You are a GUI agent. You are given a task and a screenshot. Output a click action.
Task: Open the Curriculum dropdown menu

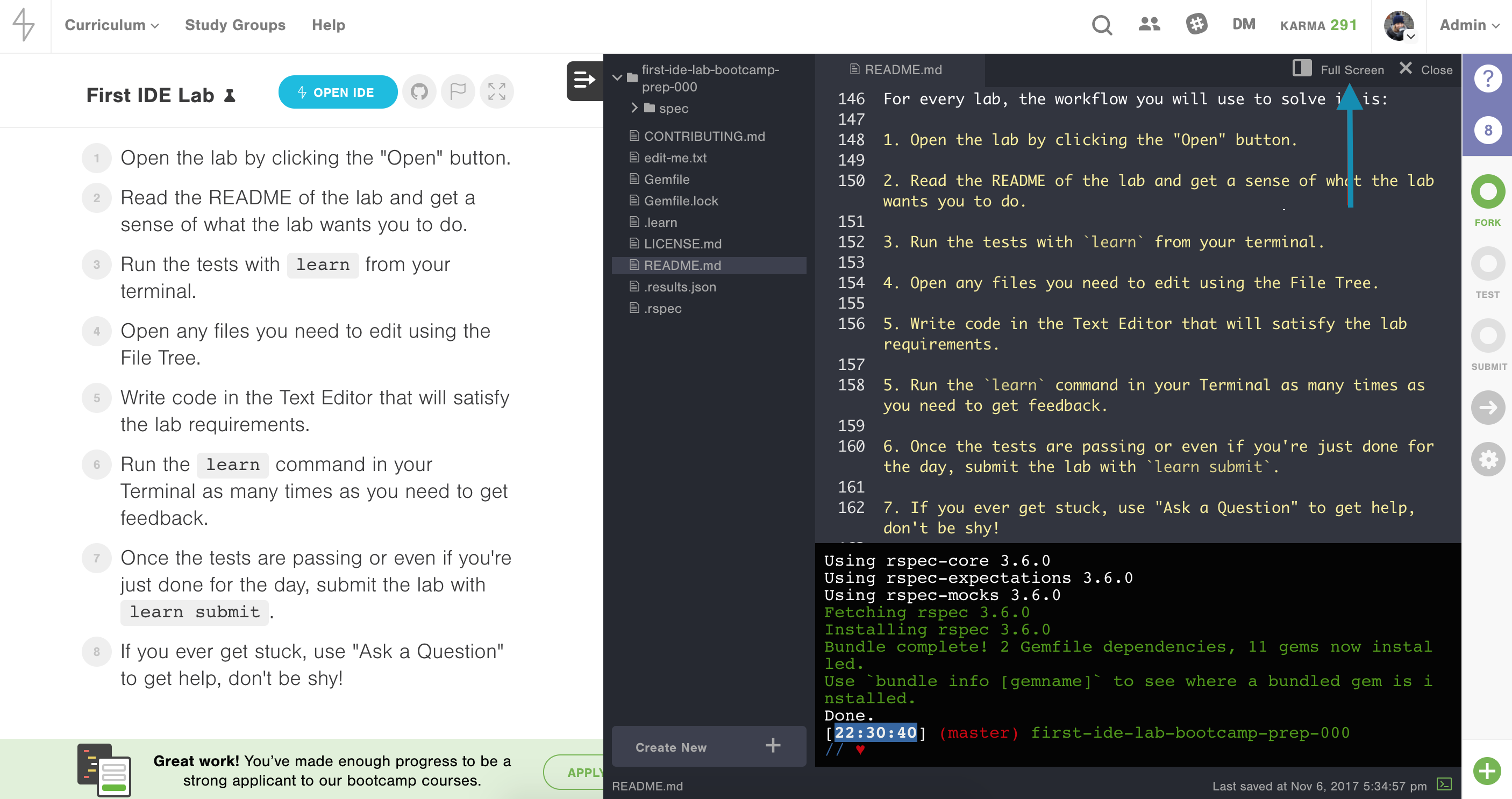point(111,25)
